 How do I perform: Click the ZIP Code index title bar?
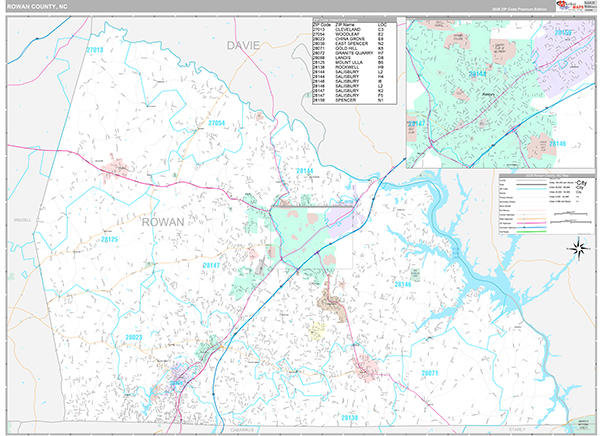[354, 20]
